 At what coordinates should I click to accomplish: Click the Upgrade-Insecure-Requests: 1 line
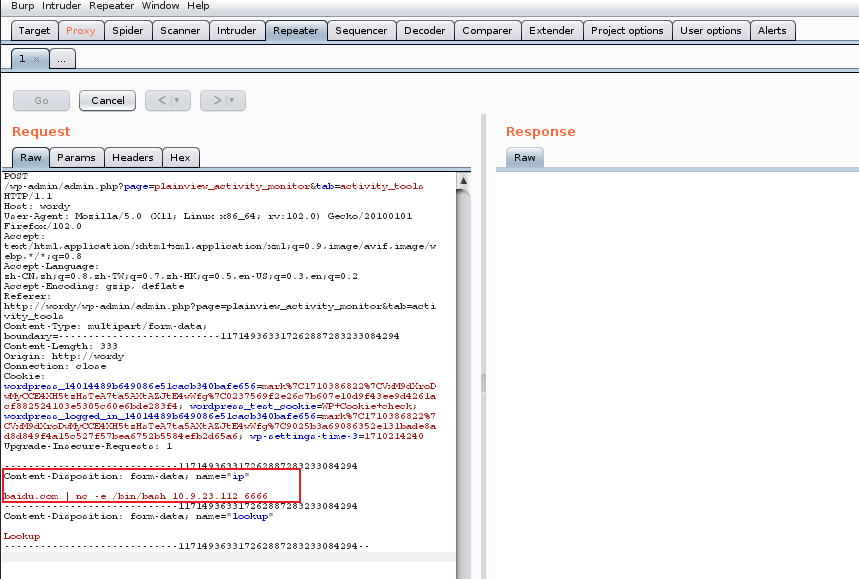[88, 446]
